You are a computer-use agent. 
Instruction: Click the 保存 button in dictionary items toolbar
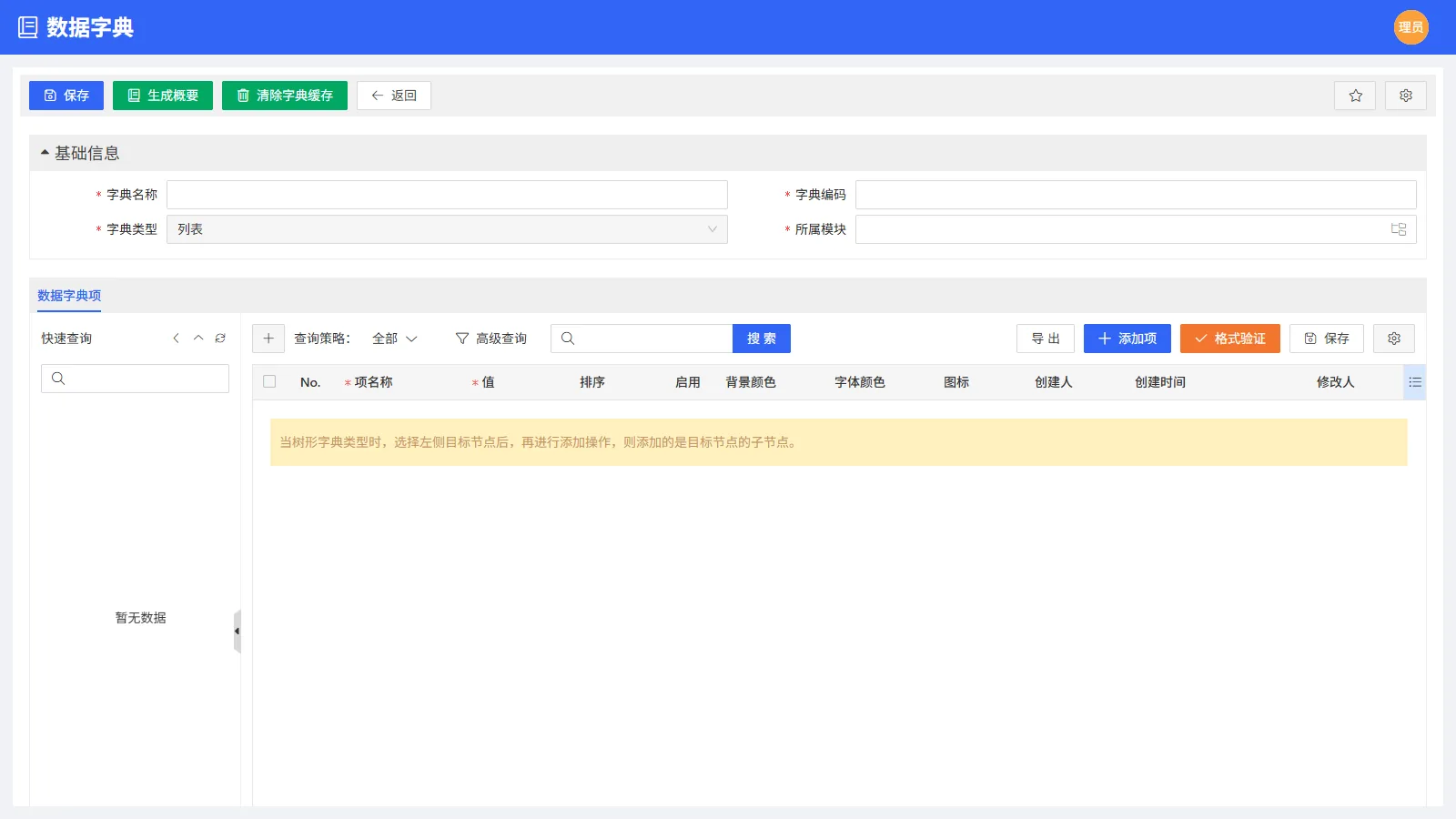click(1327, 339)
